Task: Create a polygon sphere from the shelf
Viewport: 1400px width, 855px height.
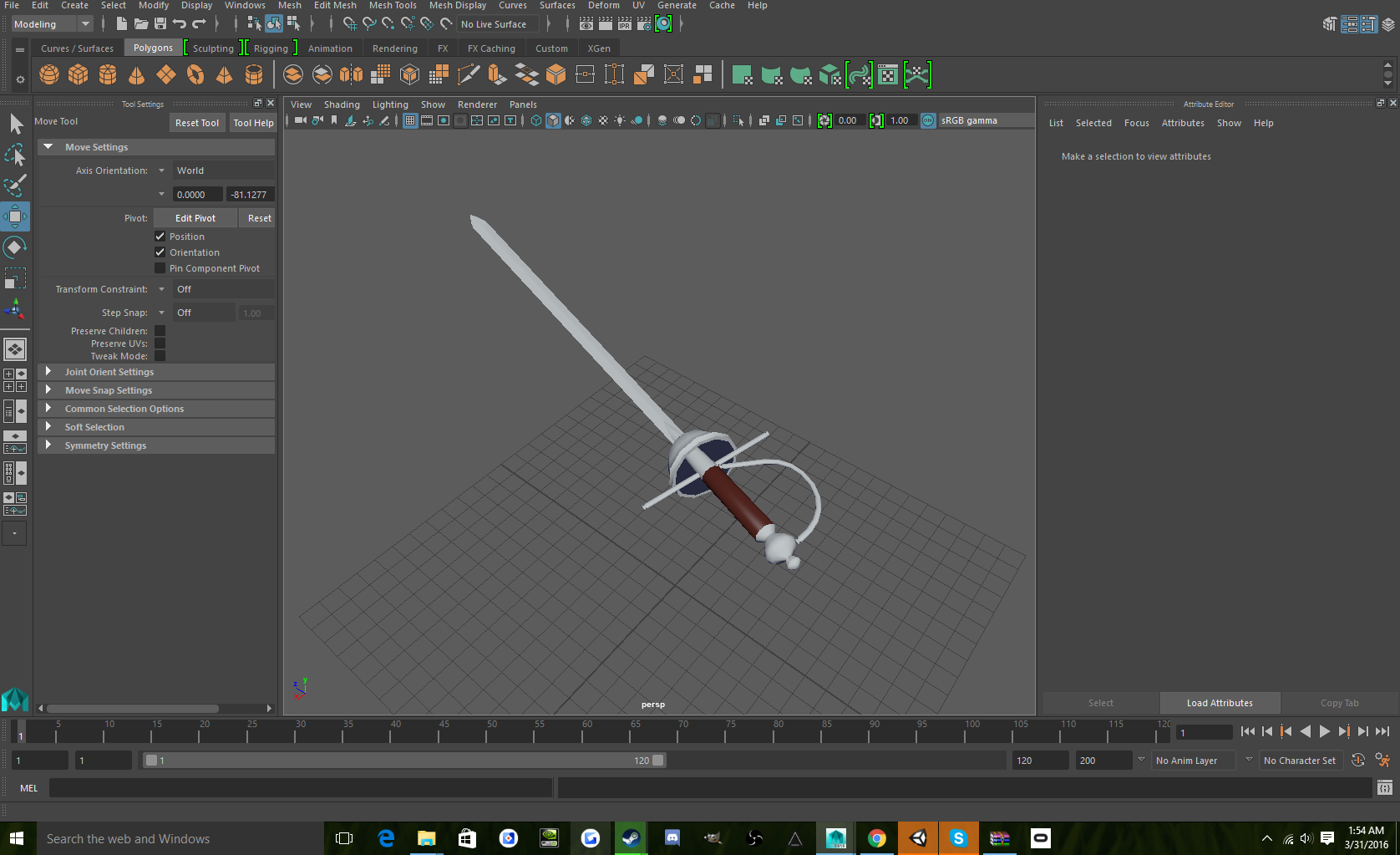Action: [x=48, y=74]
